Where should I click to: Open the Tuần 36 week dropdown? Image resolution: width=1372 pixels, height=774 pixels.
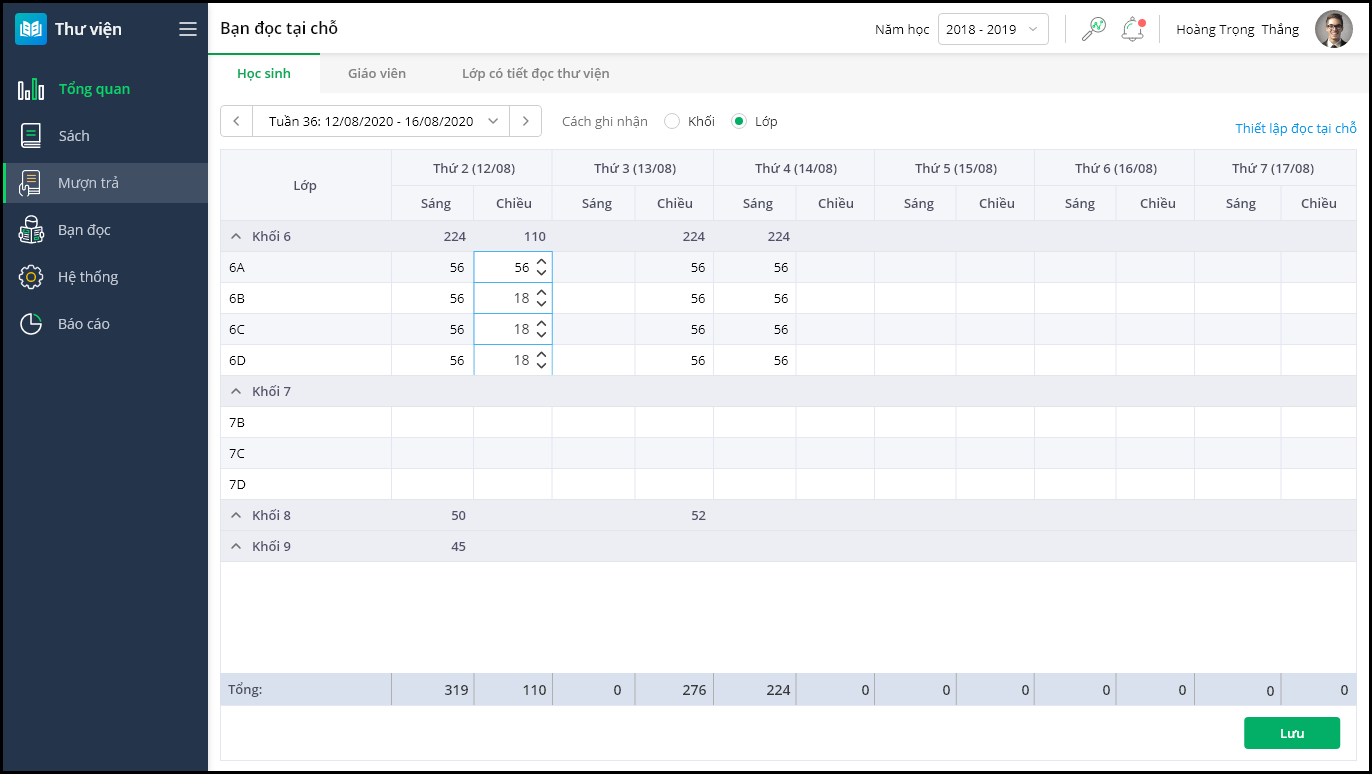pos(381,121)
